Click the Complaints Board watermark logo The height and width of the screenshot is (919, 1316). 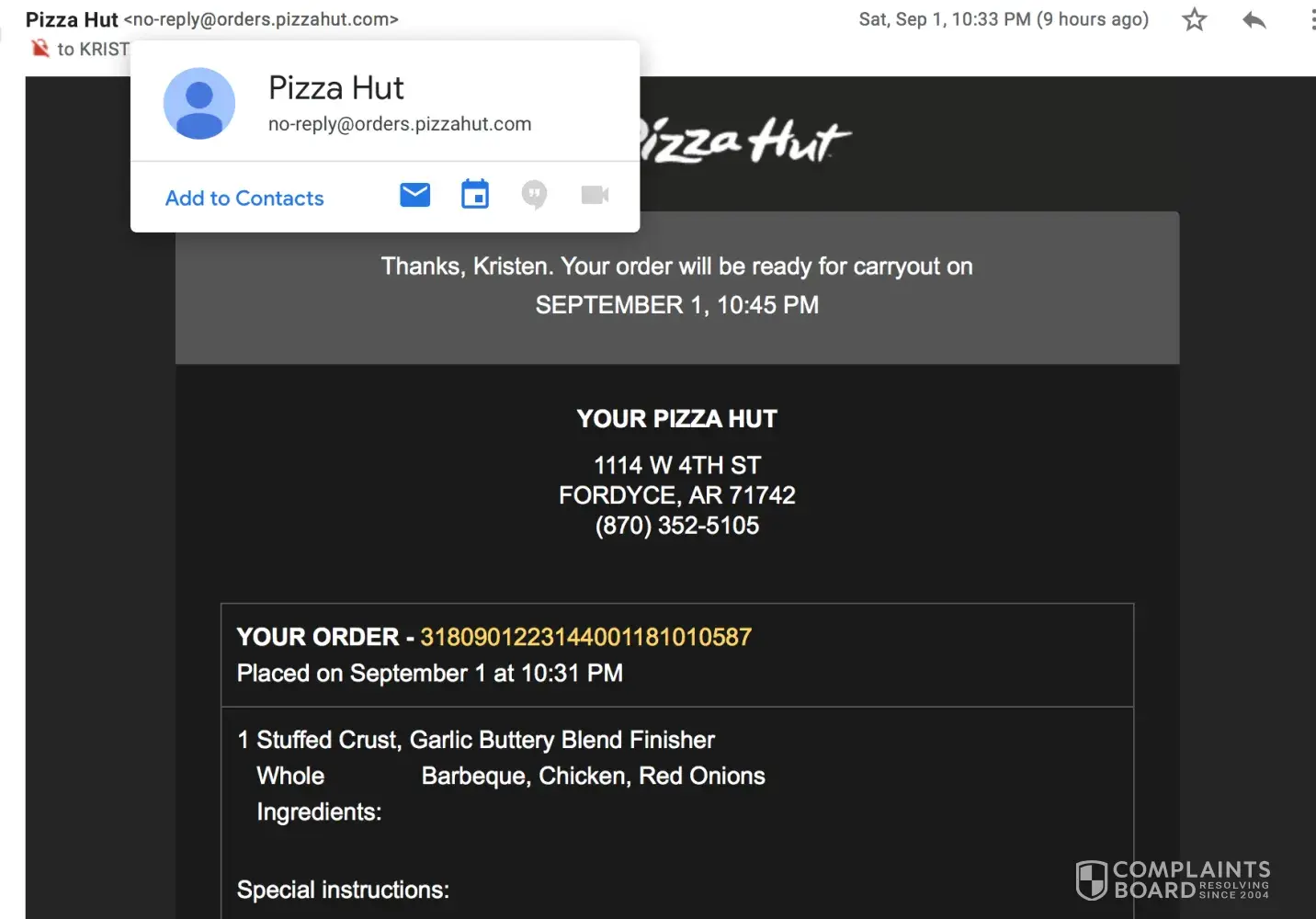coord(1173,879)
